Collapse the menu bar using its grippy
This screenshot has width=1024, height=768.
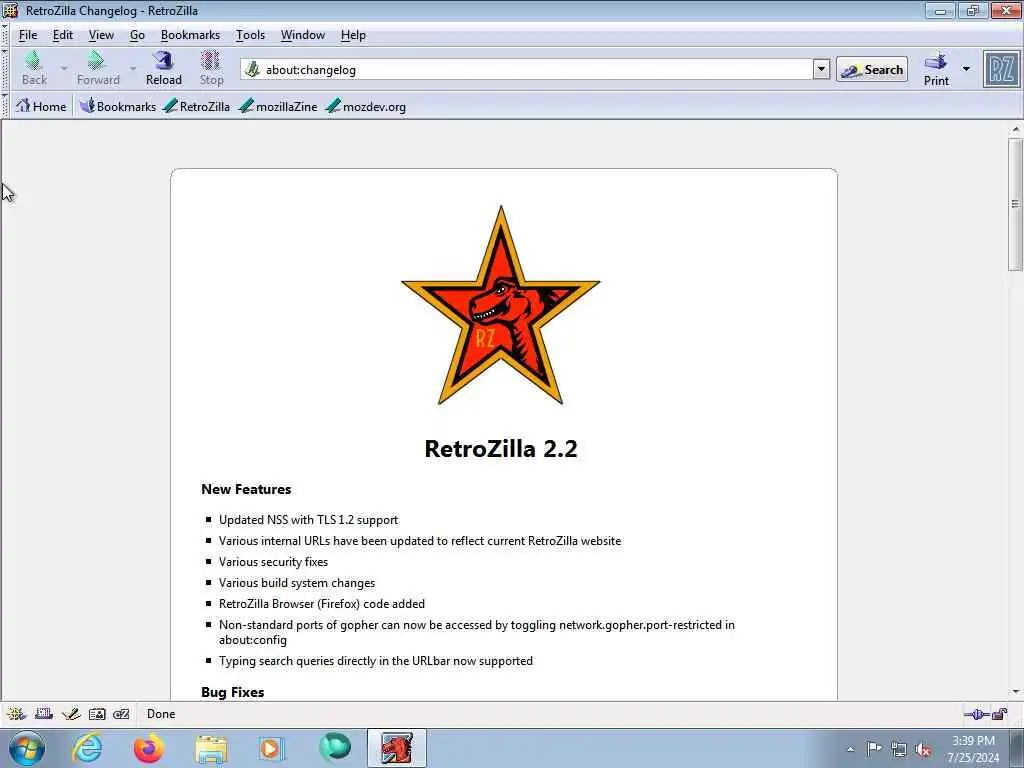click(5, 35)
